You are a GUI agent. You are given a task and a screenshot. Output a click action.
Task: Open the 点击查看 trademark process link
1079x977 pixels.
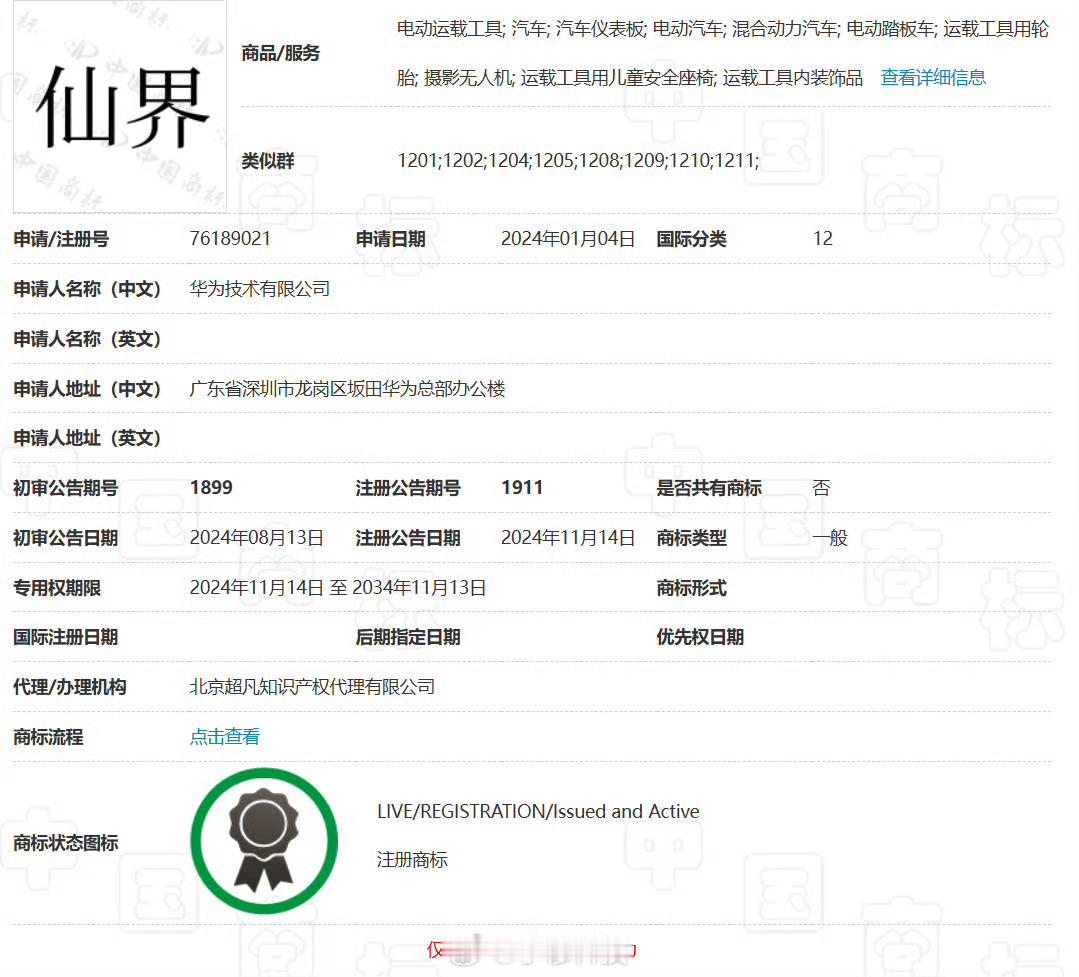225,737
